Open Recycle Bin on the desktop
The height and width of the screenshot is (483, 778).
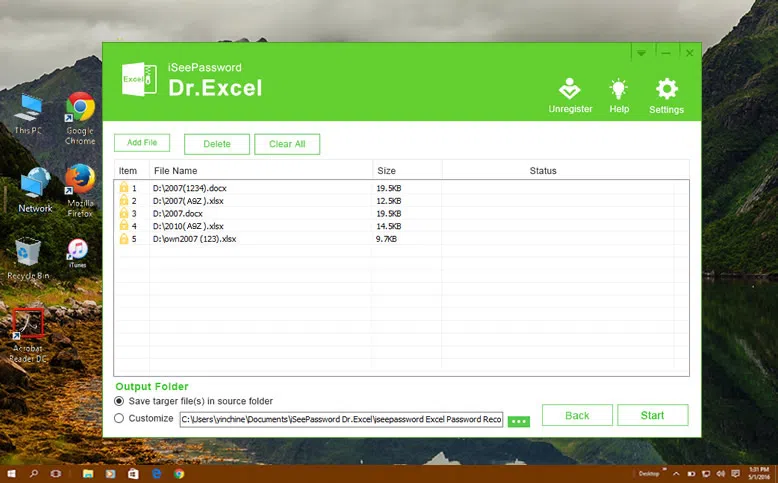[28, 253]
